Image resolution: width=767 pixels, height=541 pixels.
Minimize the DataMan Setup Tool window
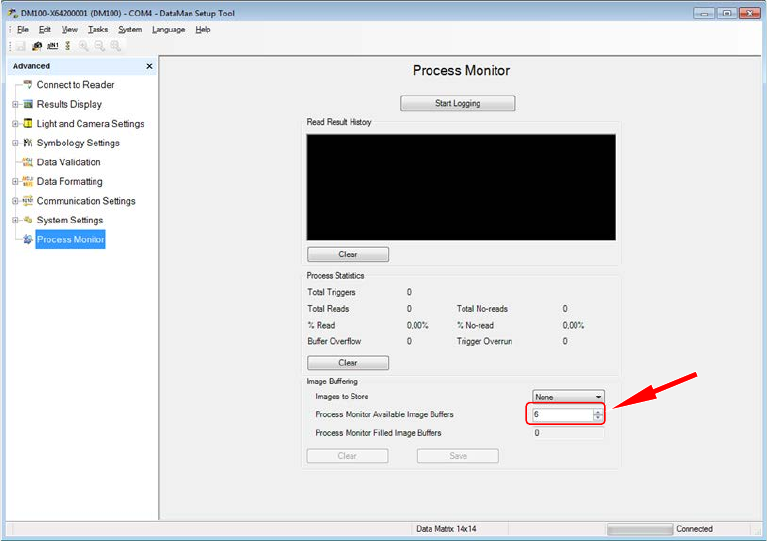(704, 13)
